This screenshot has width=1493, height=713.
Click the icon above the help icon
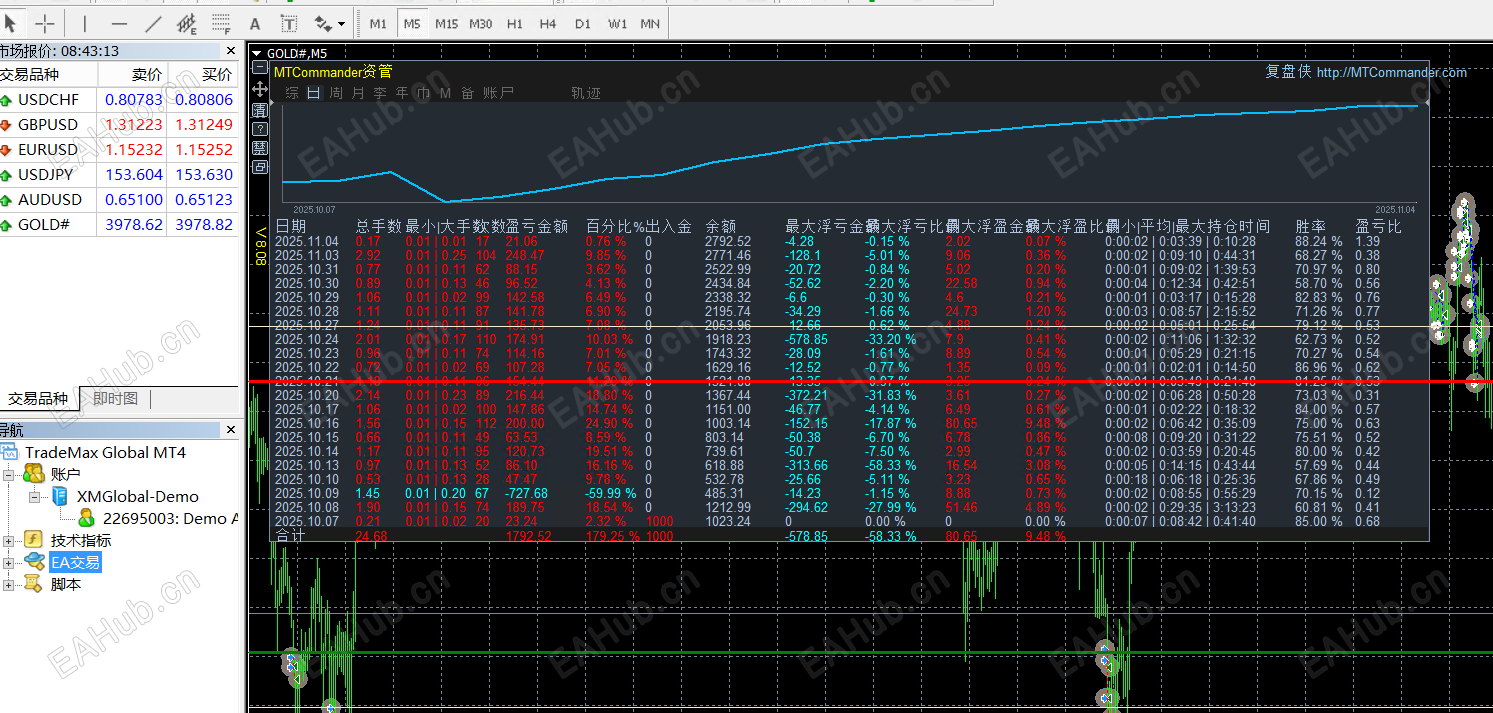coord(260,109)
